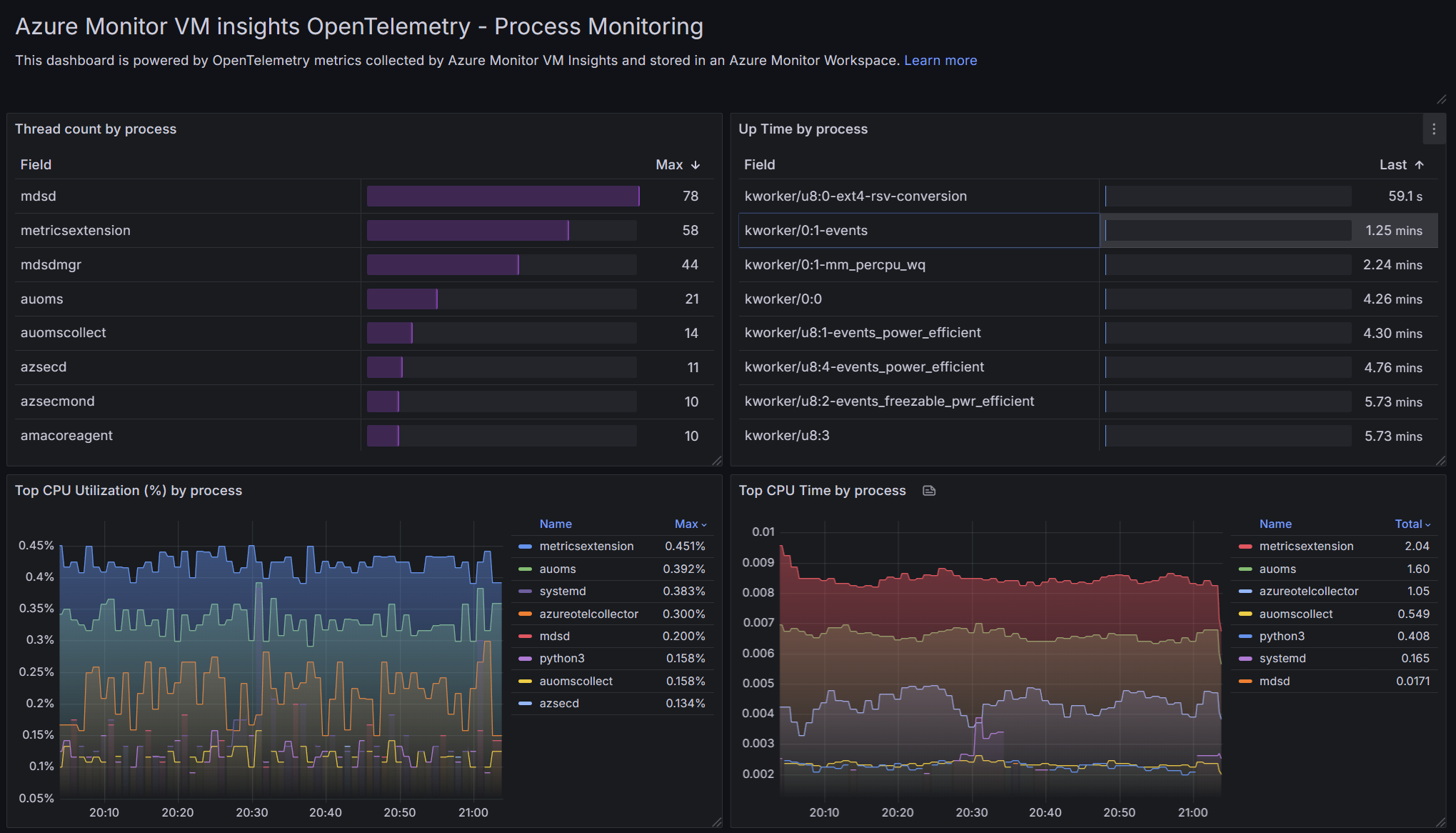Sort CPU Utilization legend by Name

[555, 524]
